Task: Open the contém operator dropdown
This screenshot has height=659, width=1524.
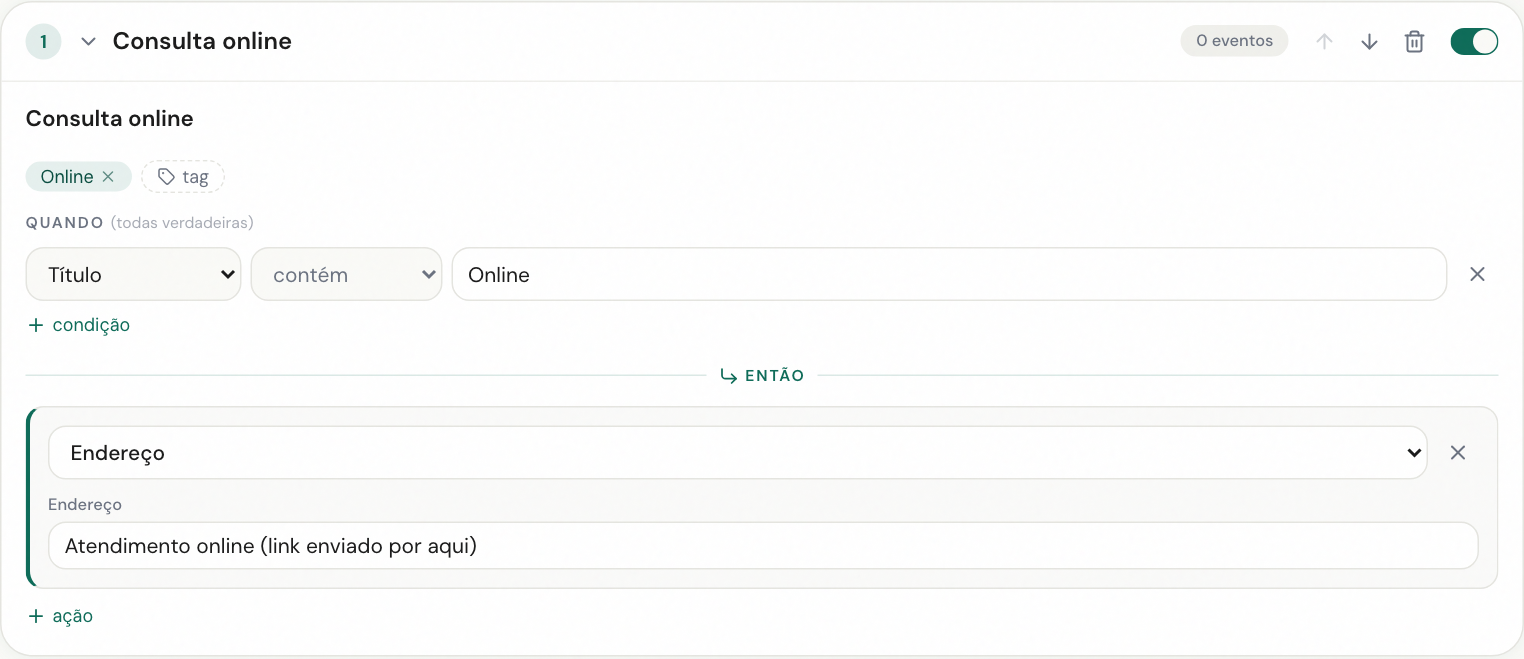Action: point(346,274)
